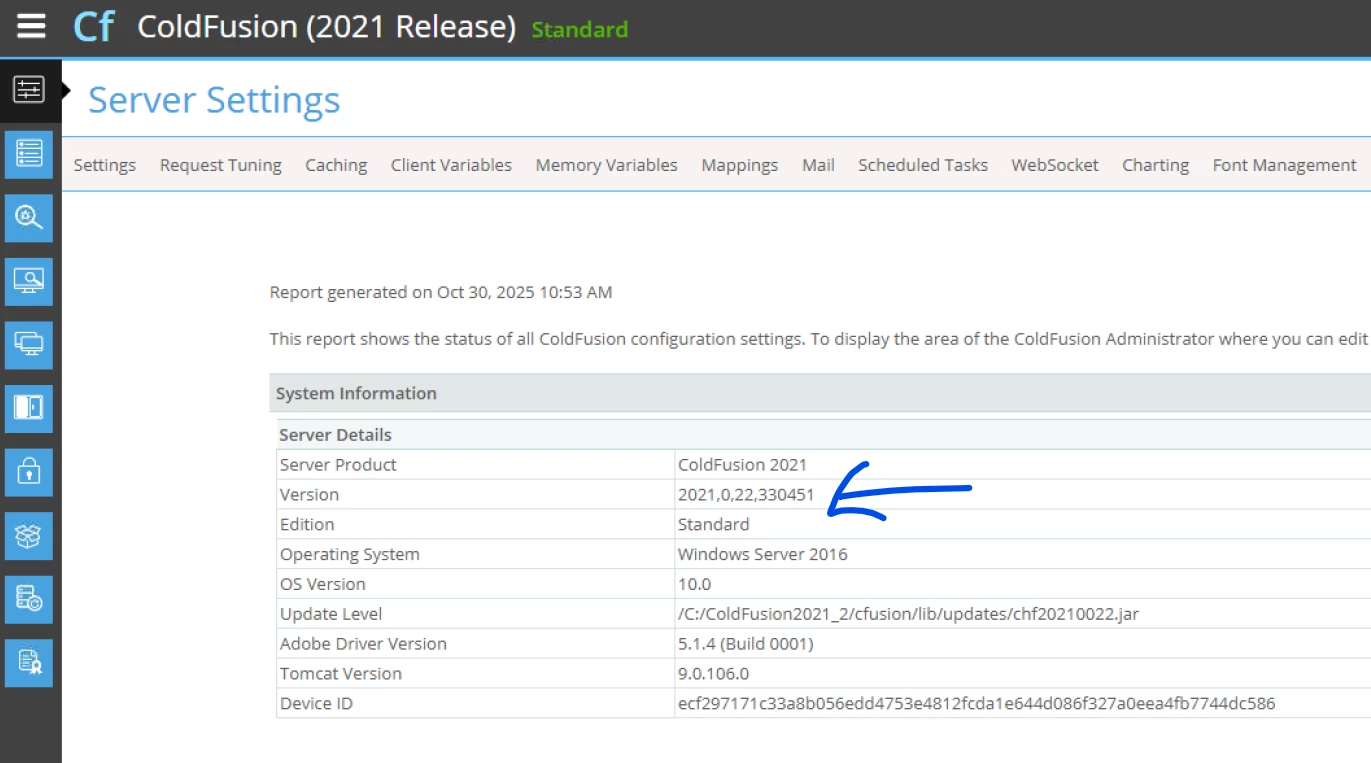Click the version value 2021,0,22,330451

(746, 494)
